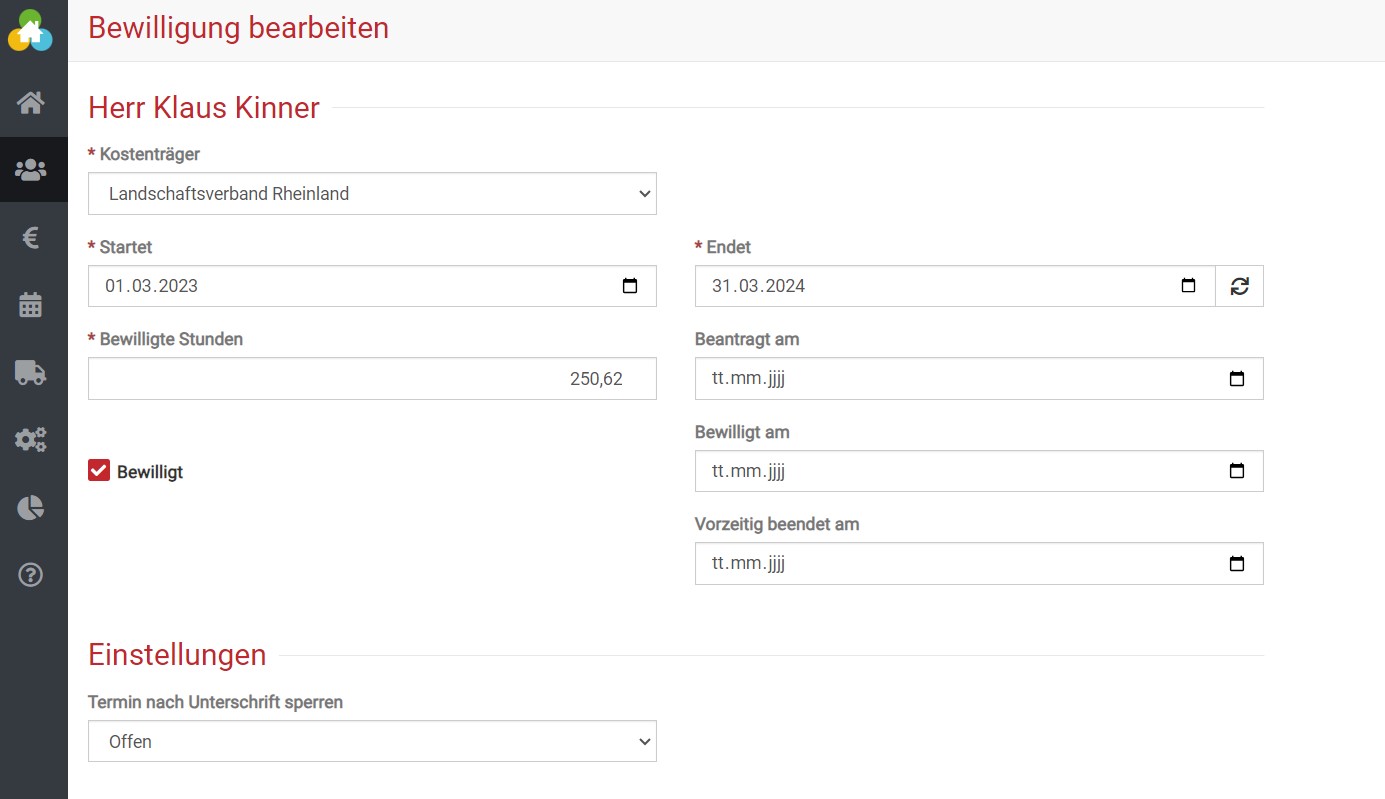This screenshot has width=1385, height=799.
Task: Open the settings gears sidebar icon
Action: pos(31,440)
